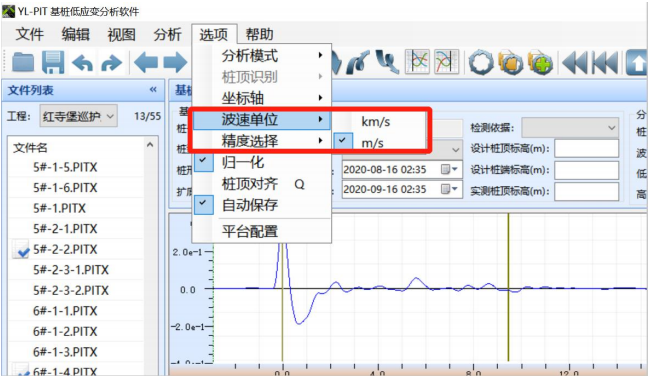The image size is (650, 378).
Task: Collapse the 文件列表 panel with double chevron
Action: pyautogui.click(x=153, y=90)
